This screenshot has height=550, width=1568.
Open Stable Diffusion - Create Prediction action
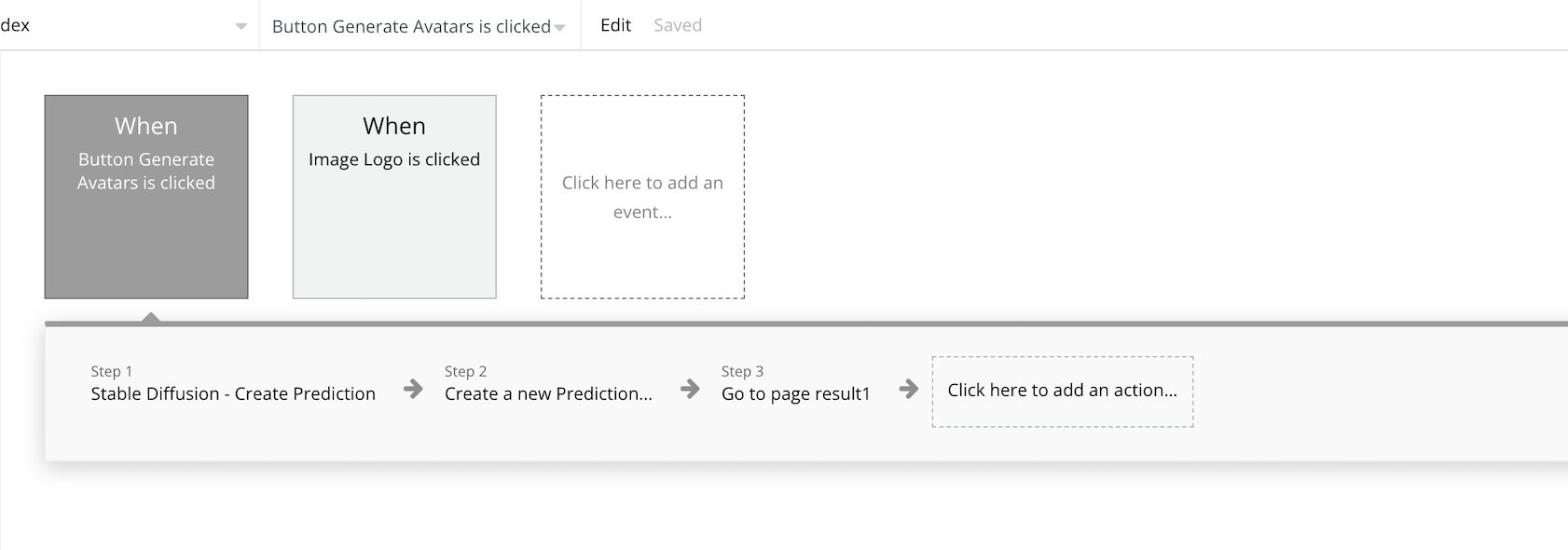coord(233,393)
